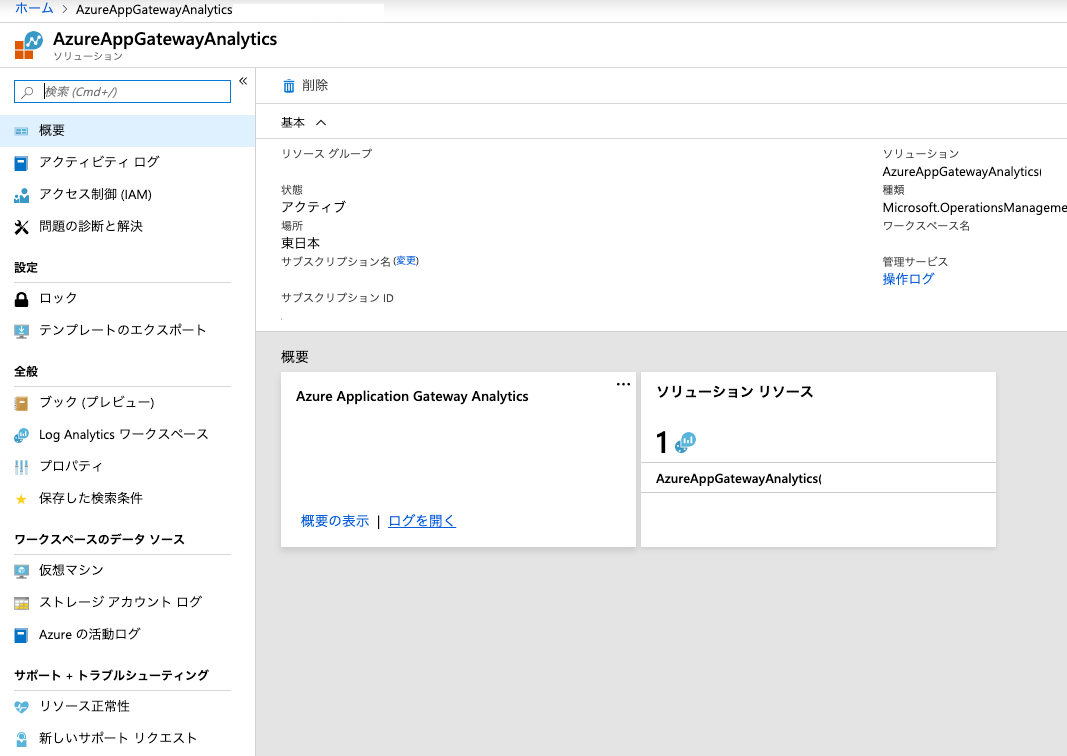The height and width of the screenshot is (756, 1067).
Task: Click the アクティブ status value
Action: pyautogui.click(x=313, y=207)
